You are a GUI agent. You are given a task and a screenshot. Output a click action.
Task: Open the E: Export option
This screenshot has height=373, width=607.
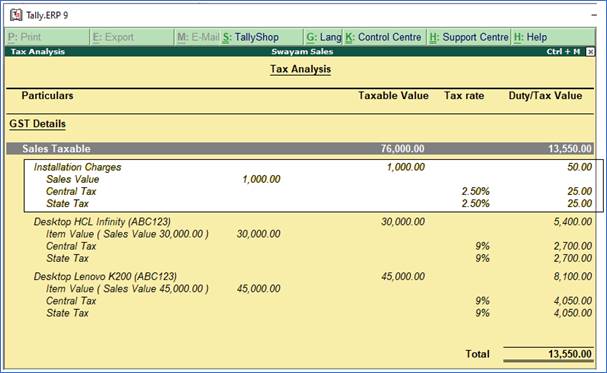point(132,37)
